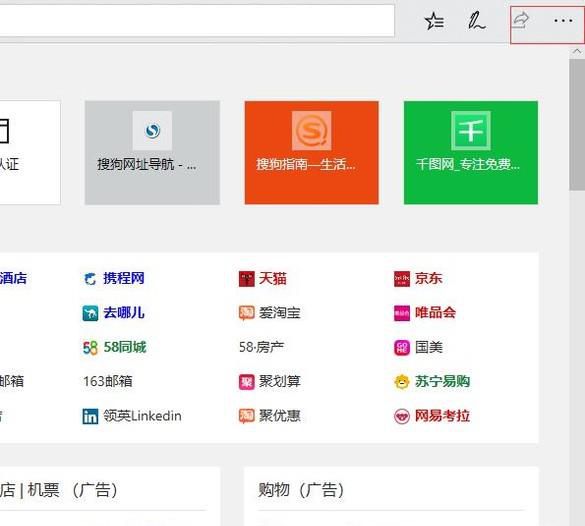Click the 京东 red icon
This screenshot has height=526, width=585.
402,279
